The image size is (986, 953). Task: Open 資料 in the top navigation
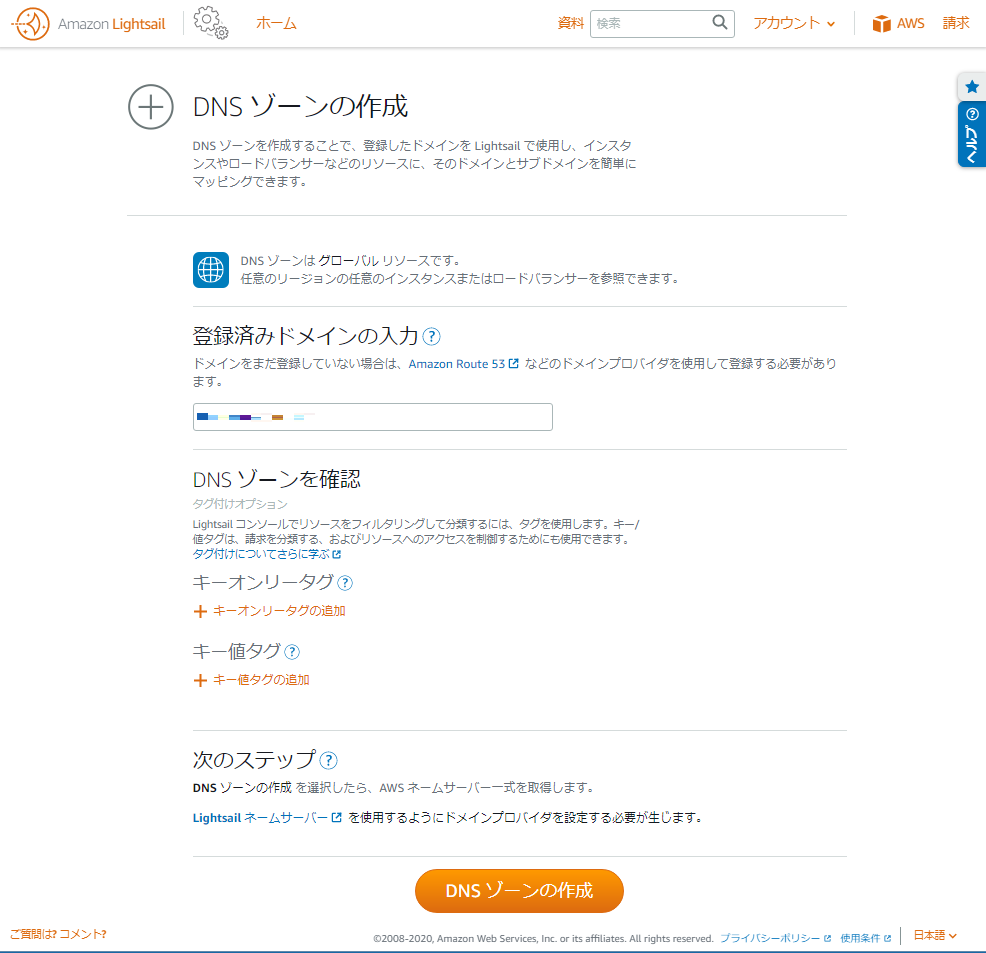[570, 23]
